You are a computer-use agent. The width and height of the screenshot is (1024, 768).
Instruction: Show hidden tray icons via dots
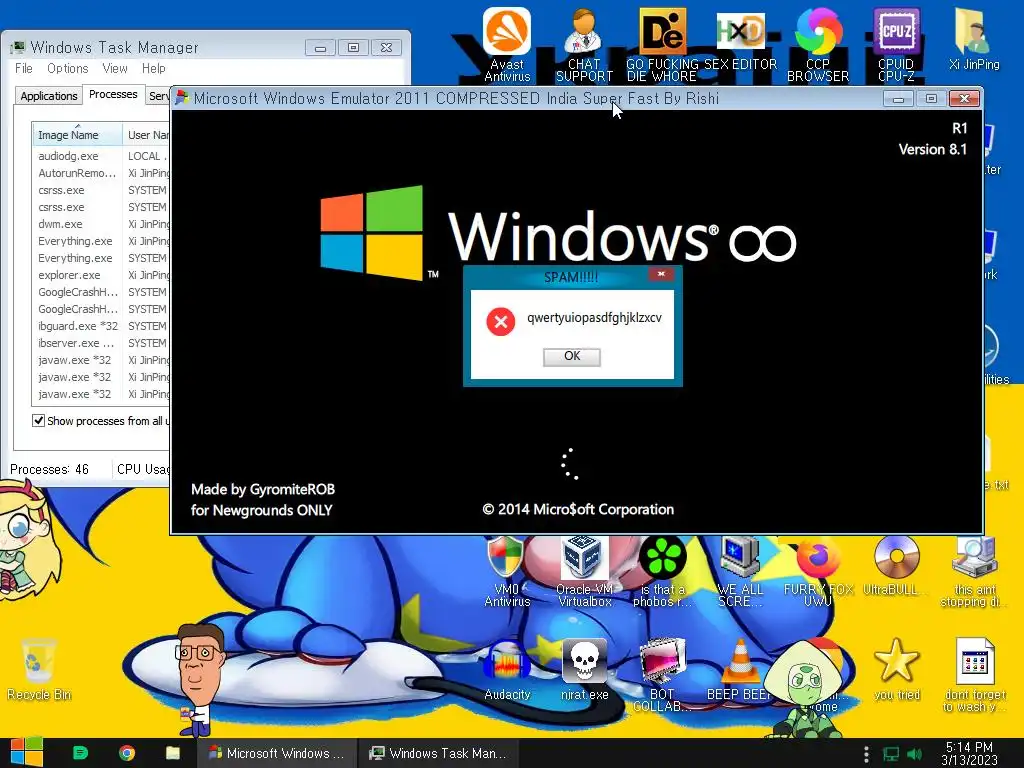click(x=866, y=754)
